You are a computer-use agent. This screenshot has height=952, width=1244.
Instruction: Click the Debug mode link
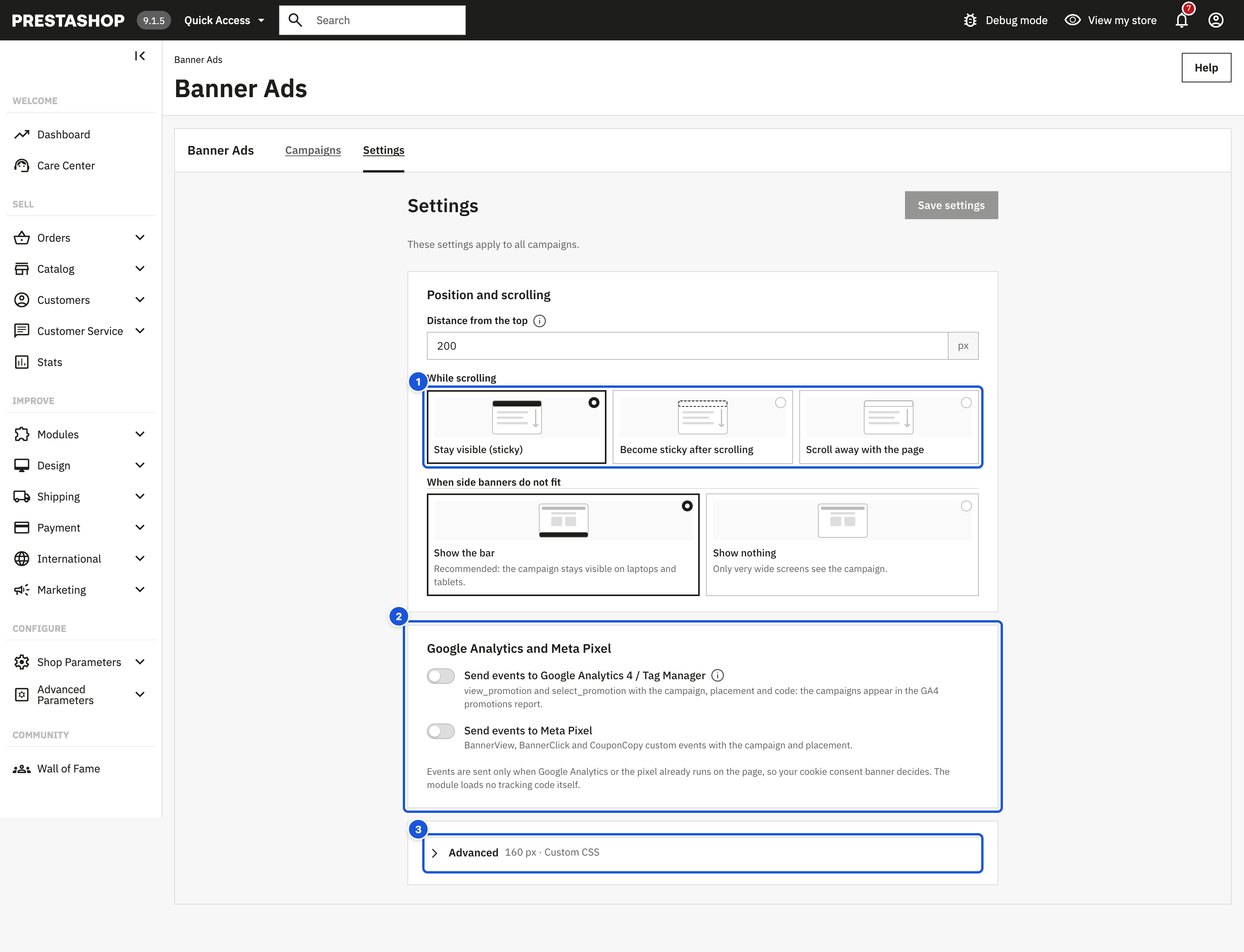1005,20
